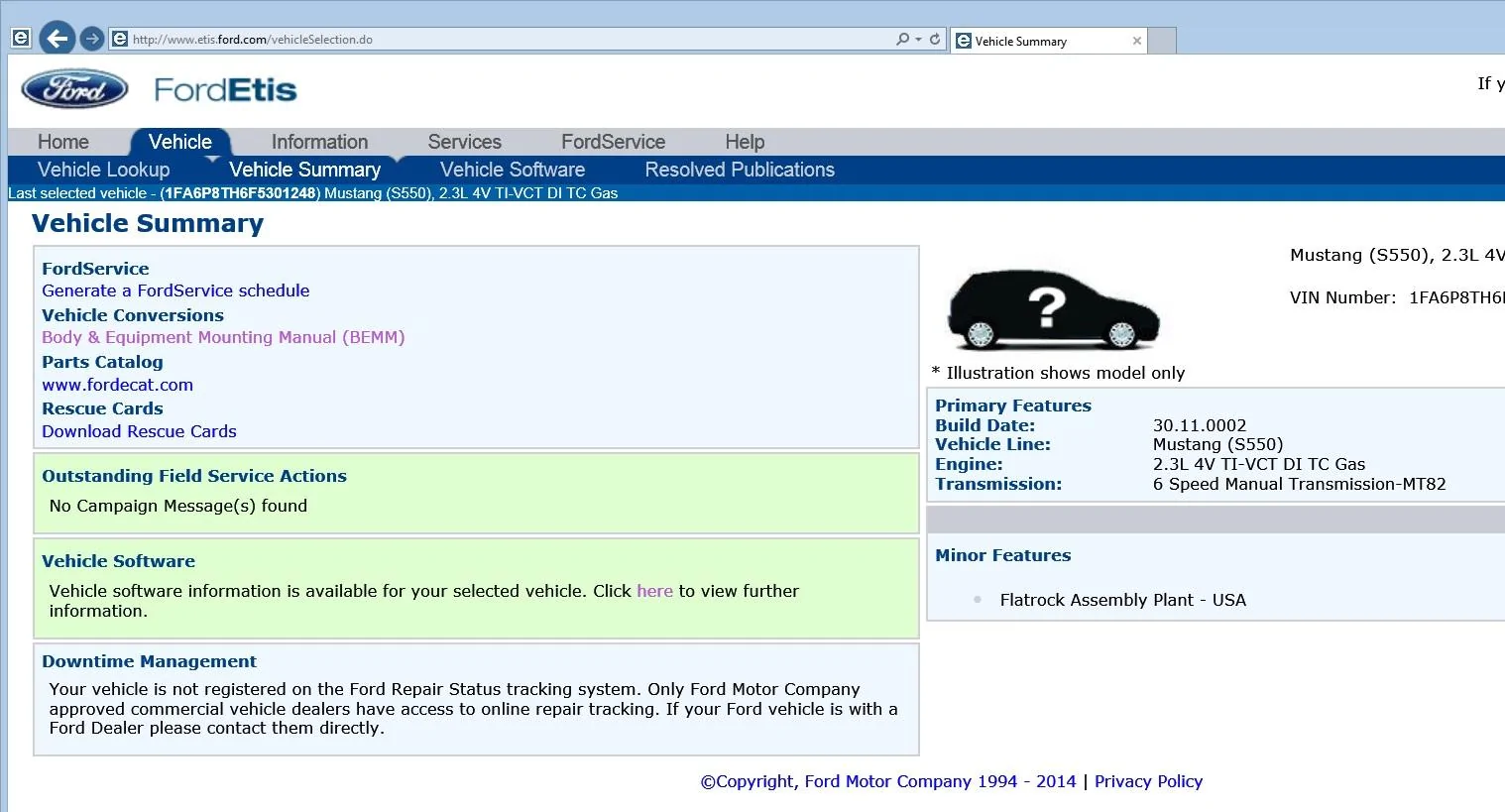
Task: Click the Vehicle Conversions heading
Action: (x=133, y=315)
